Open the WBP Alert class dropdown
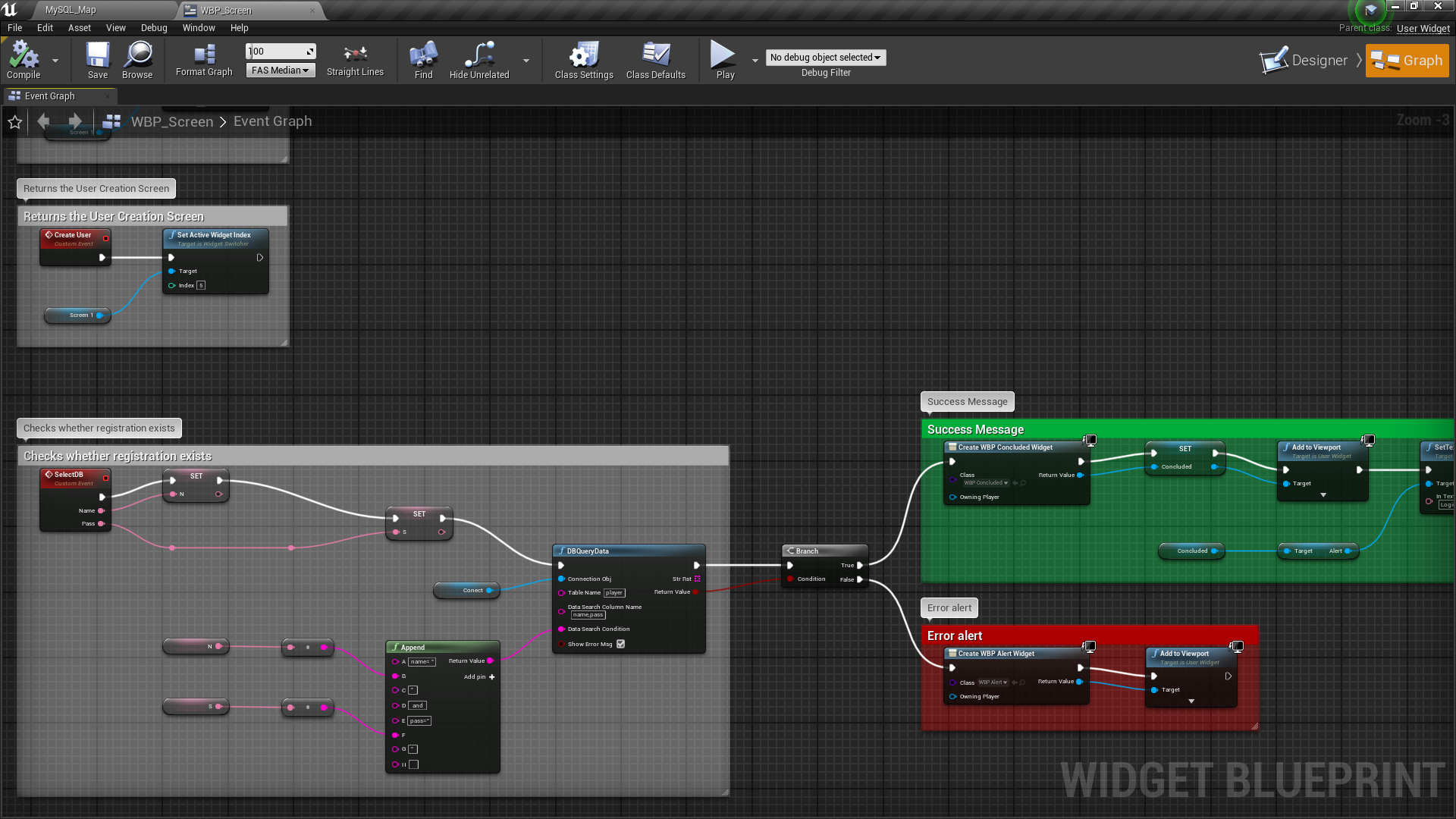This screenshot has height=819, width=1456. 993,682
